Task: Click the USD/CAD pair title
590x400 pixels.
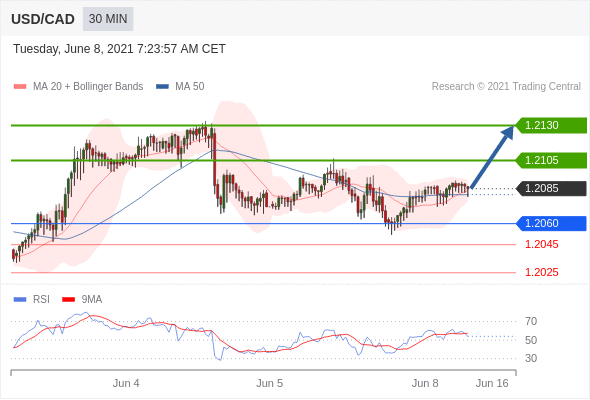Action: coord(43,19)
